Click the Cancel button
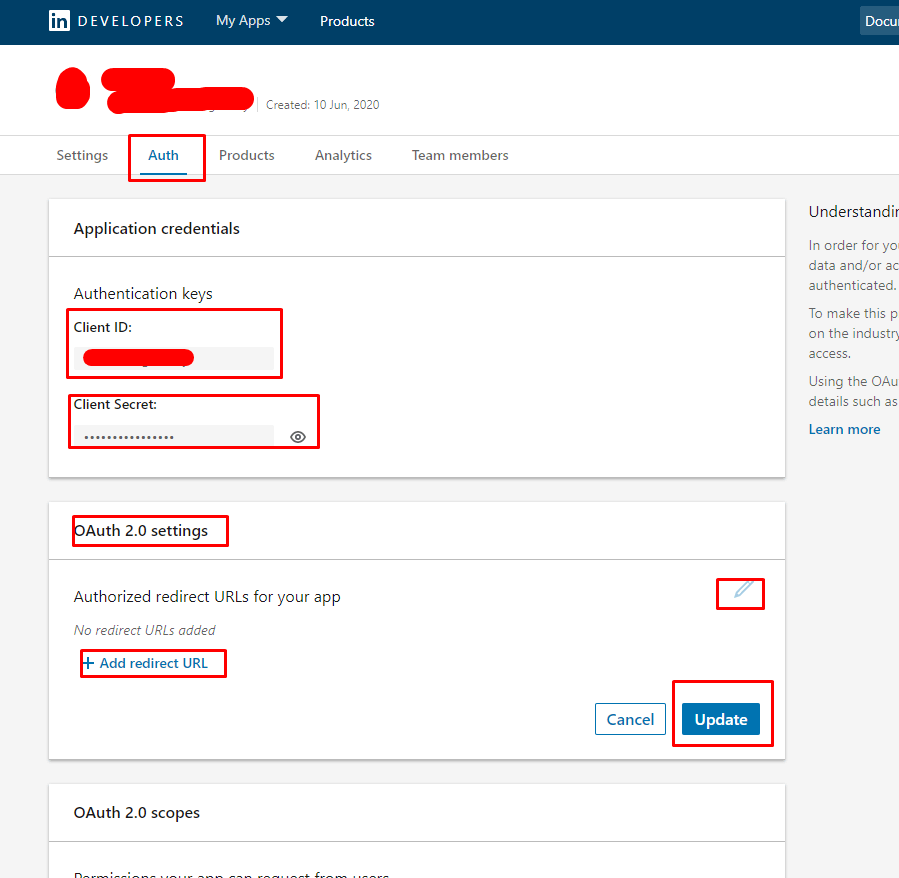899x878 pixels. tap(630, 719)
